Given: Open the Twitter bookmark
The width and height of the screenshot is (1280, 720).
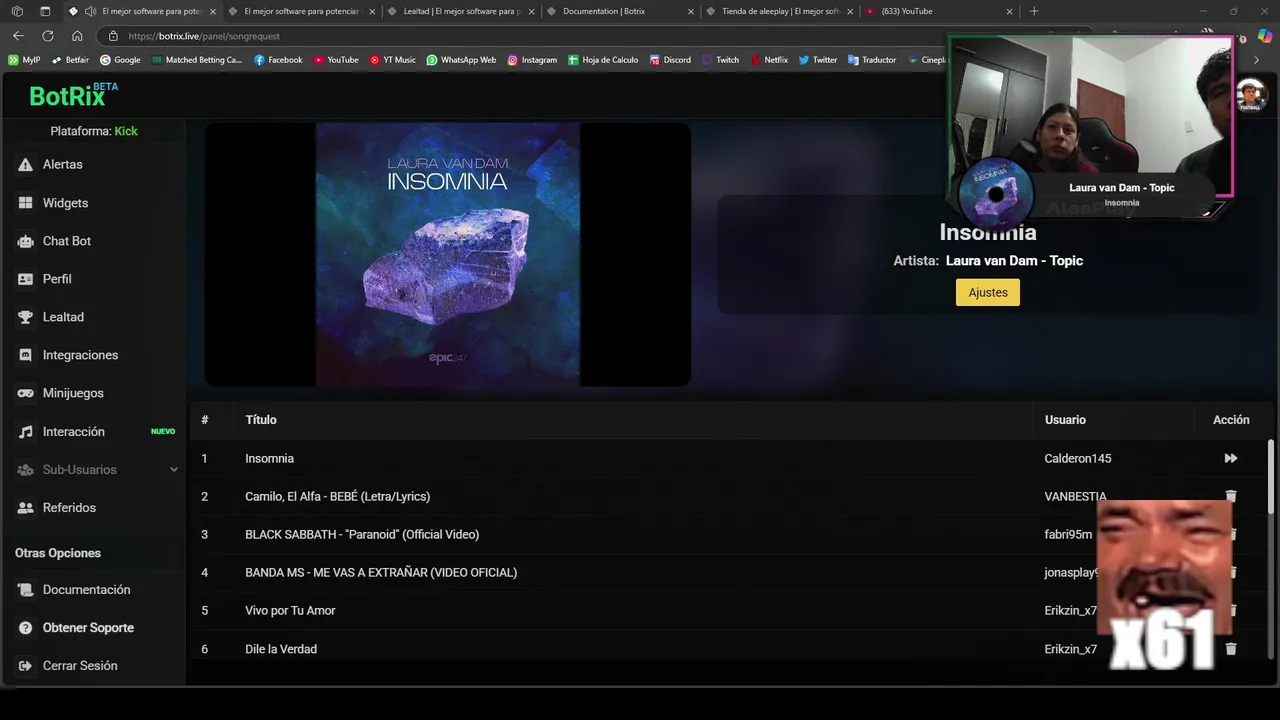Looking at the screenshot, I should 818,60.
